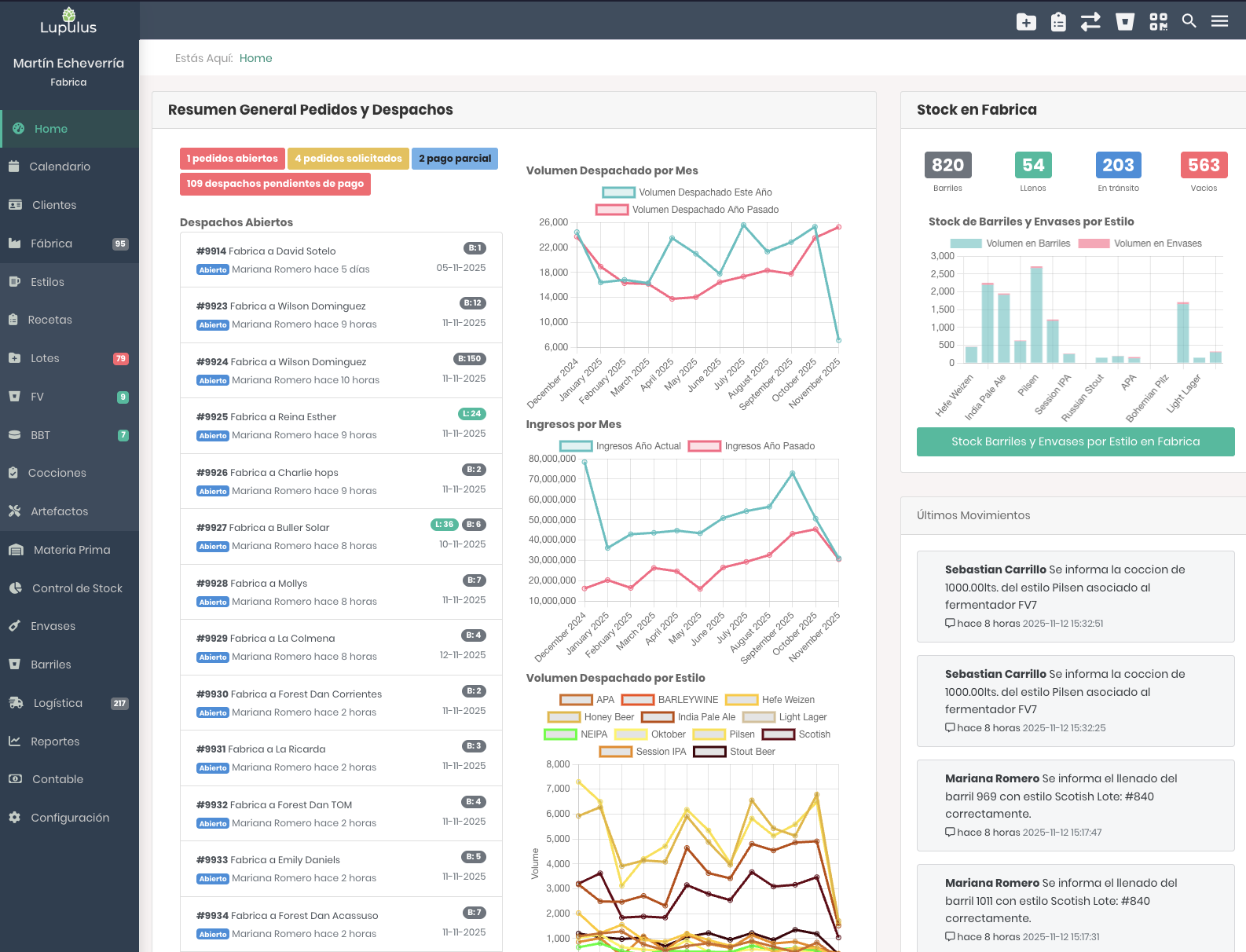
Task: Click the Lupulus logo
Action: pos(68,21)
